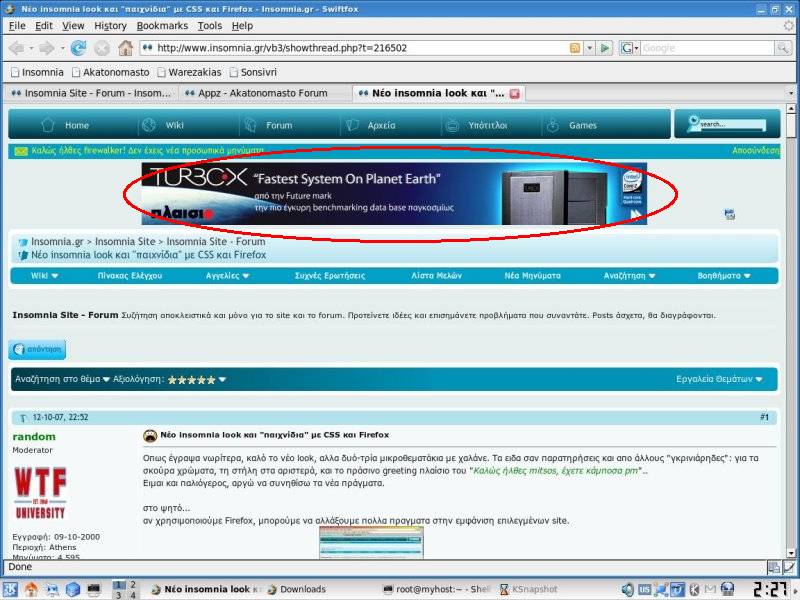Image resolution: width=800 pixels, height=600 pixels.
Task: Switch to root@myhost Shell taskbar window
Action: point(437,589)
